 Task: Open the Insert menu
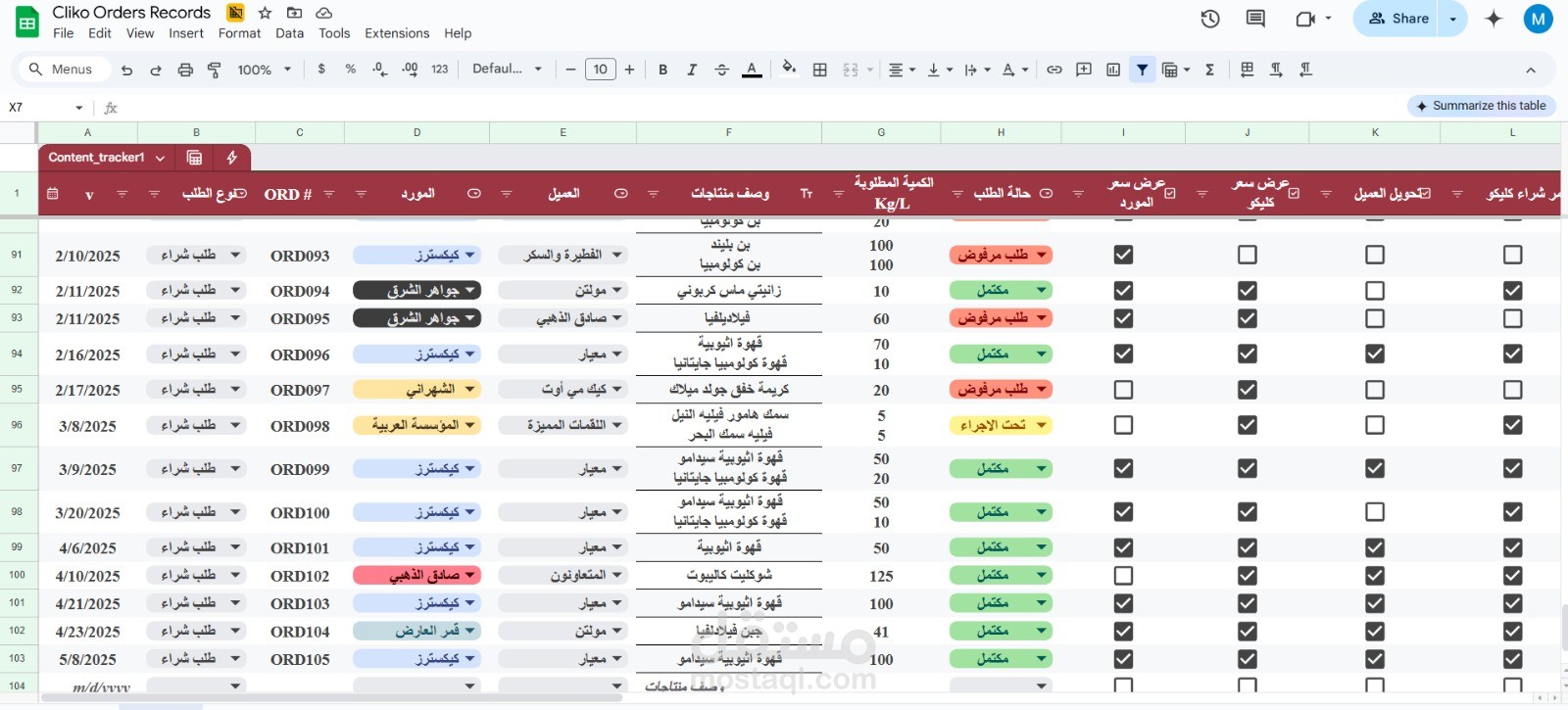[186, 33]
